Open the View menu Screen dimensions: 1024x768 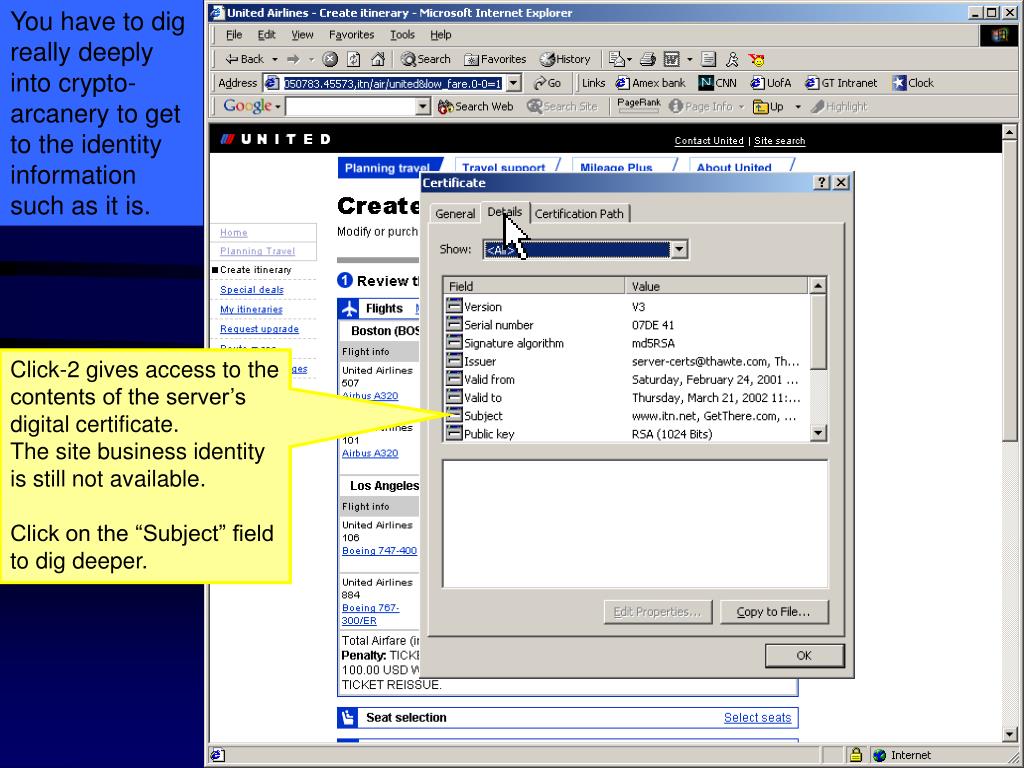pyautogui.click(x=302, y=35)
